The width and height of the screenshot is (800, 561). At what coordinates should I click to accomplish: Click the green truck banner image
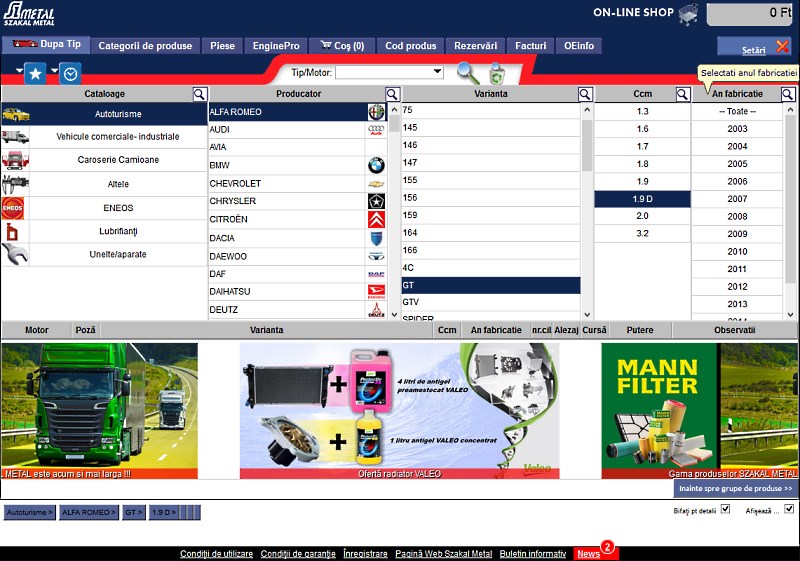[x=99, y=411]
